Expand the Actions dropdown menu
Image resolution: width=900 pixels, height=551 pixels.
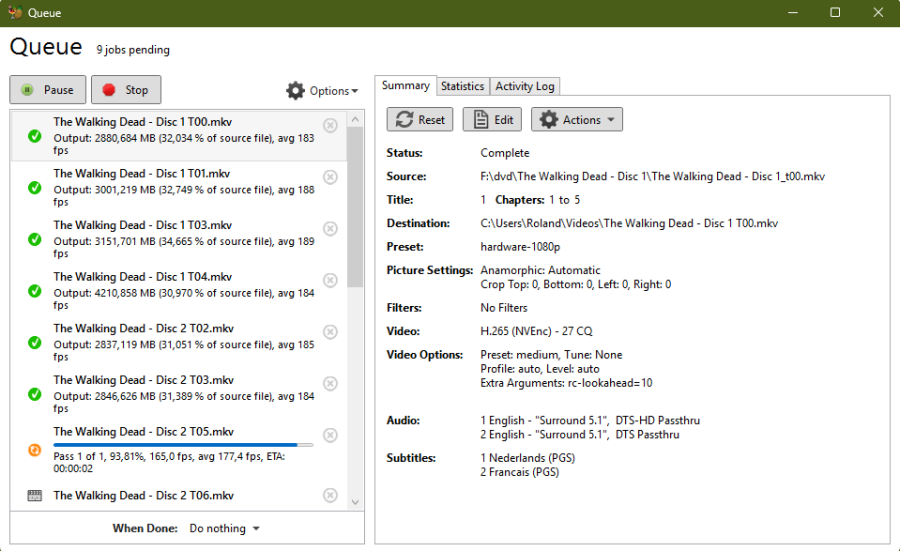[577, 120]
